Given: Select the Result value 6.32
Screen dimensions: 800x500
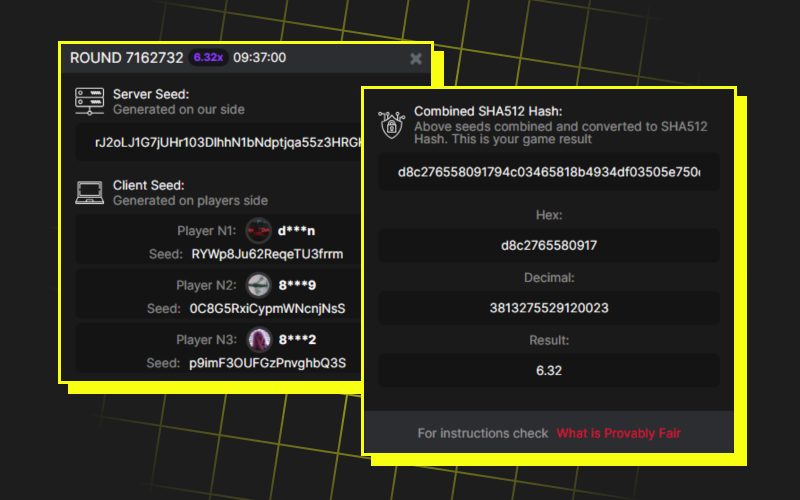Looking at the screenshot, I should click(x=548, y=370).
